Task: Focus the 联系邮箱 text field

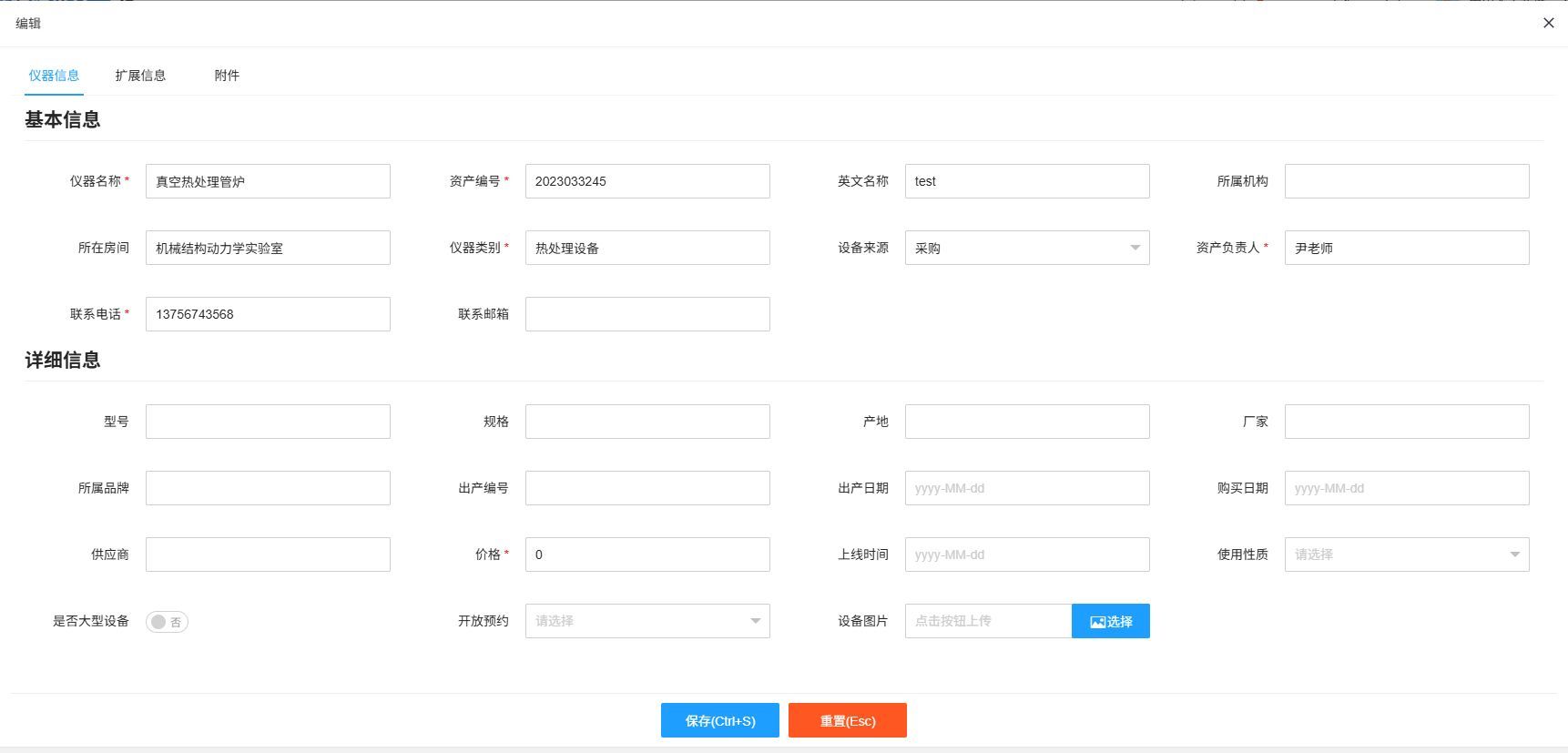Action: tap(647, 314)
